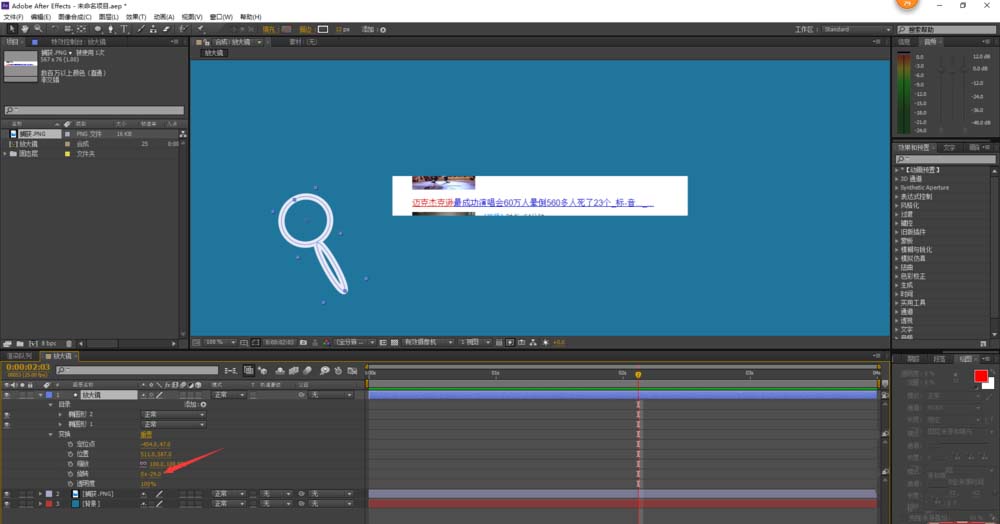
Task: Click the toolbar stroke color swatch
Action: (323, 29)
